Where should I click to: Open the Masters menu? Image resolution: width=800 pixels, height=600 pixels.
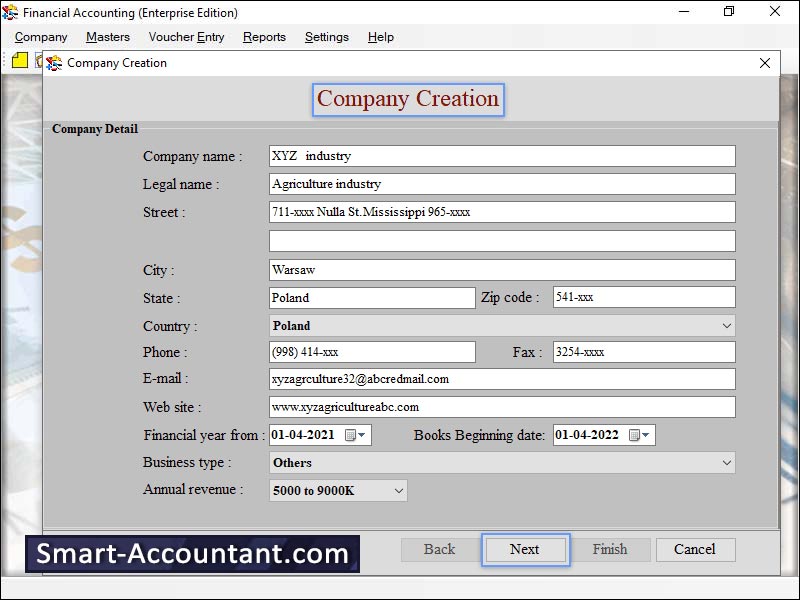pyautogui.click(x=108, y=37)
